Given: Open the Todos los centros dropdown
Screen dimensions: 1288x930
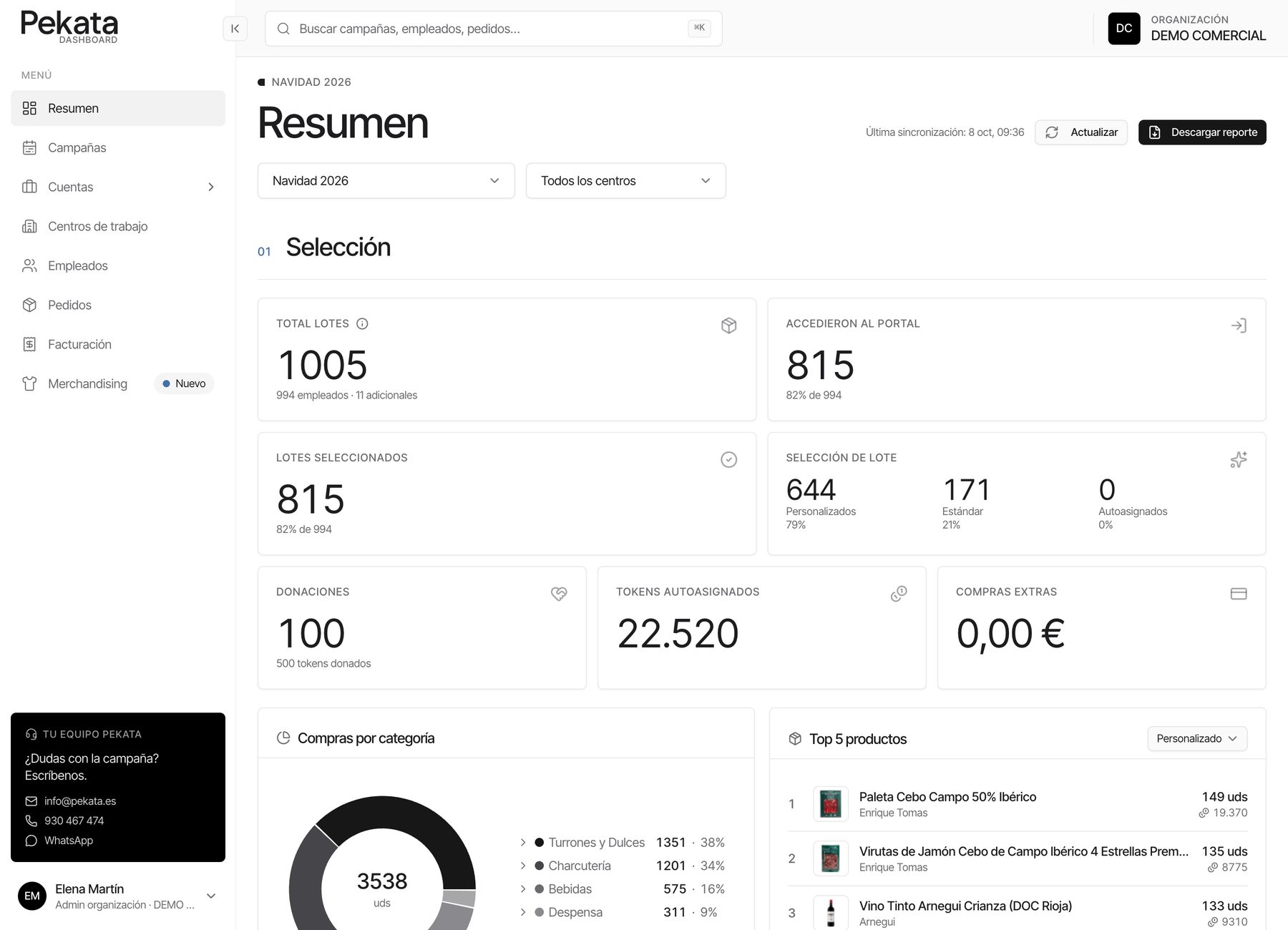Looking at the screenshot, I should tap(626, 181).
